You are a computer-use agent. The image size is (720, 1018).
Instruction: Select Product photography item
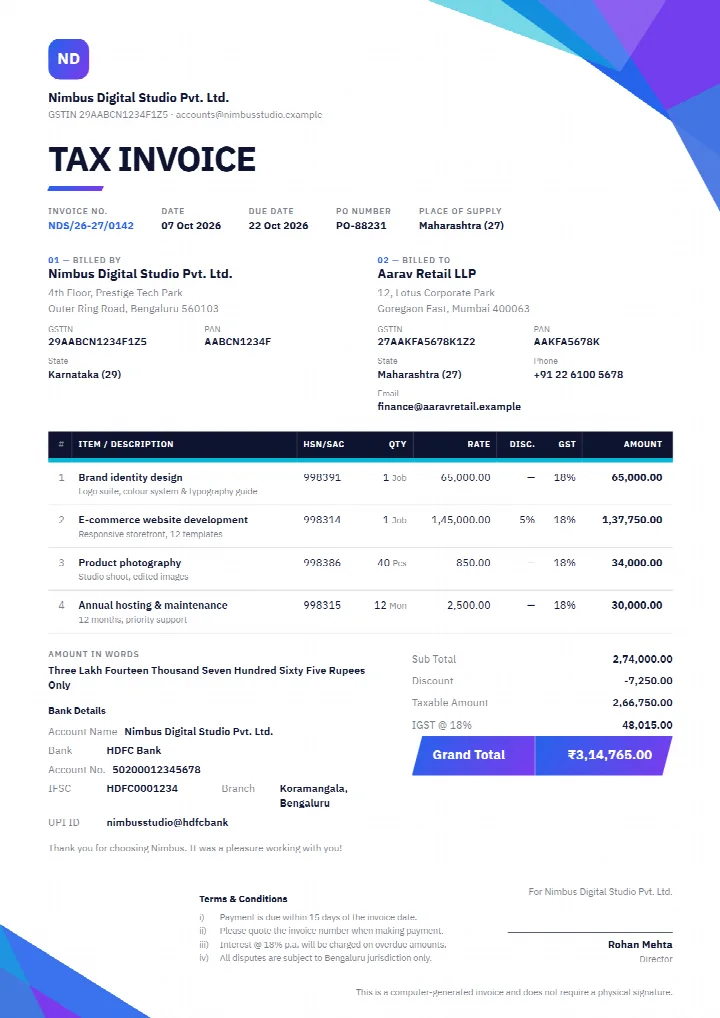[x=130, y=563]
